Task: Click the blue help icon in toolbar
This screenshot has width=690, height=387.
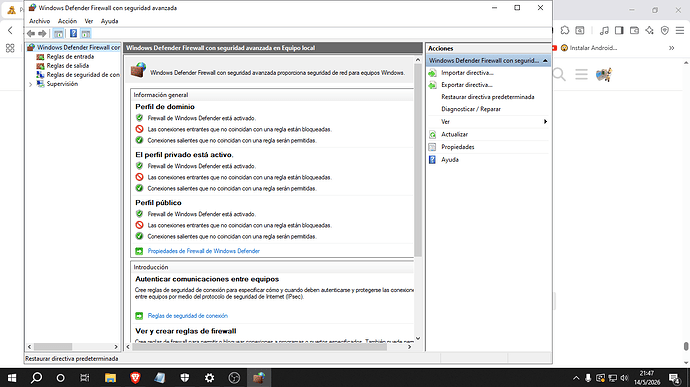Action: pyautogui.click(x=73, y=33)
